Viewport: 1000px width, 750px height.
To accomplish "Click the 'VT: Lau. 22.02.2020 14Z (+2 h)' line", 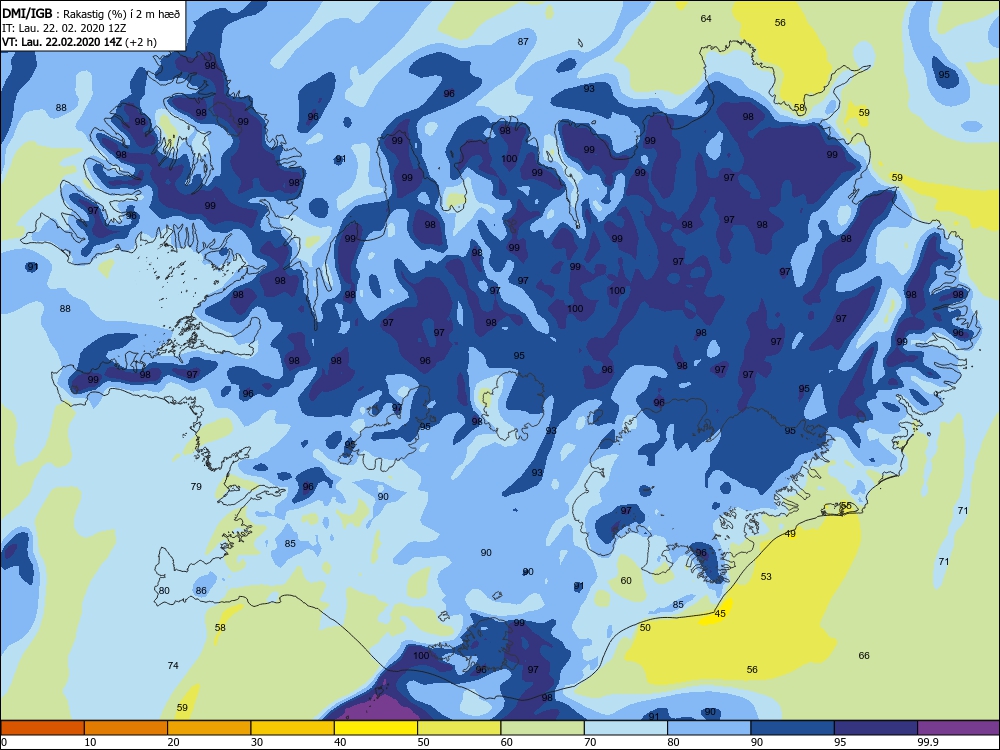I will click(79, 42).
